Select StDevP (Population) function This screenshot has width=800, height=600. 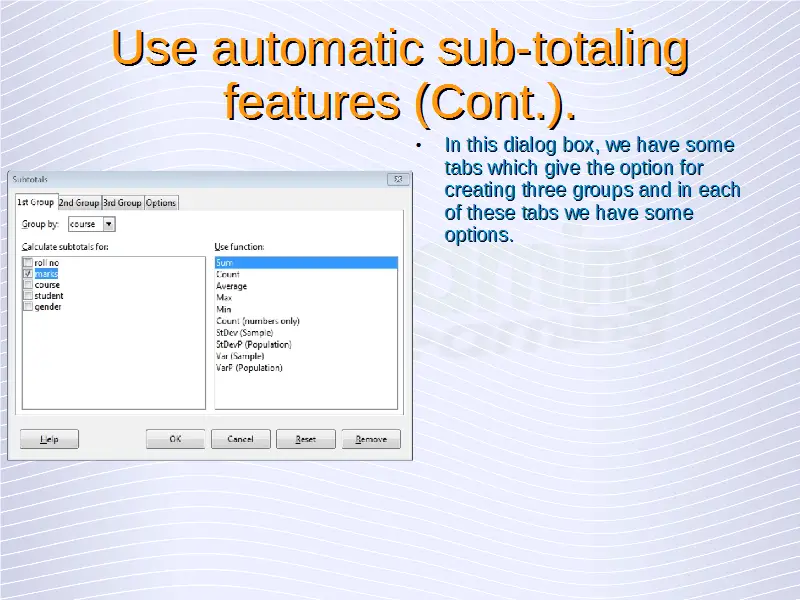(x=253, y=344)
